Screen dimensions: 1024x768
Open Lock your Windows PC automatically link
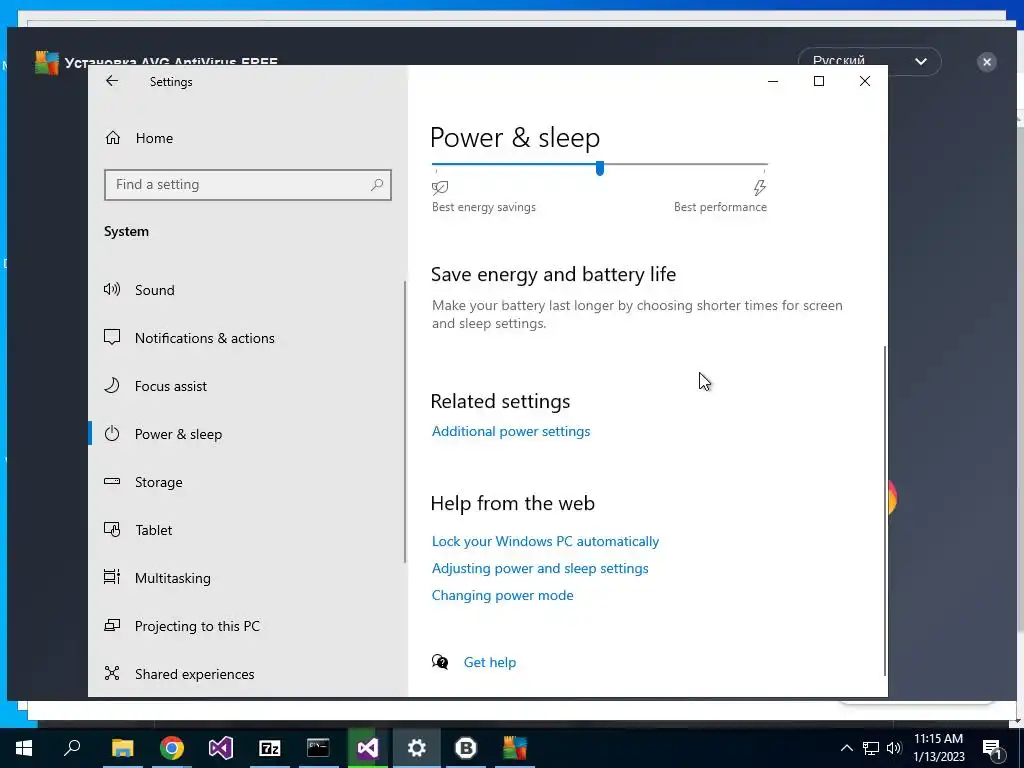coord(545,541)
